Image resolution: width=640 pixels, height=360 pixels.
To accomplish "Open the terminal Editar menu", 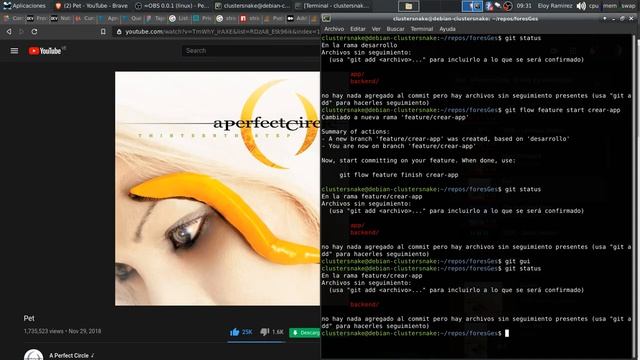I will click(x=358, y=29).
